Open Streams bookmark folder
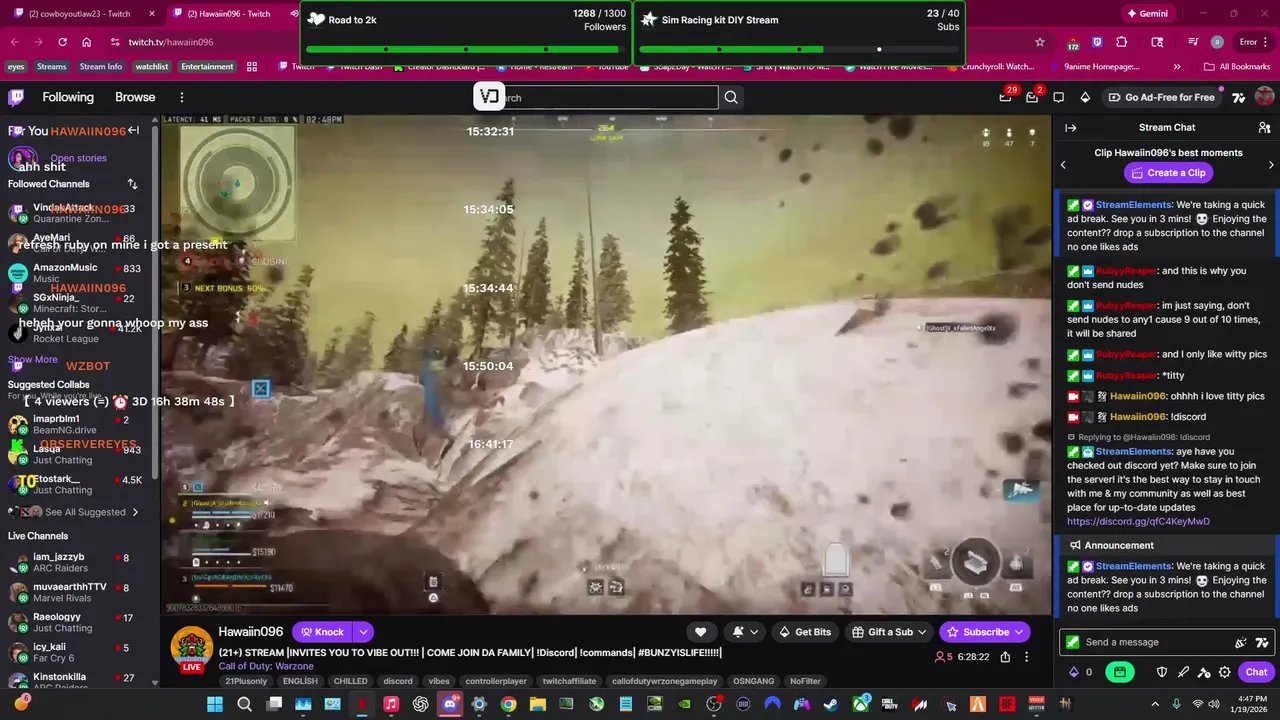The width and height of the screenshot is (1280, 720). (x=51, y=67)
